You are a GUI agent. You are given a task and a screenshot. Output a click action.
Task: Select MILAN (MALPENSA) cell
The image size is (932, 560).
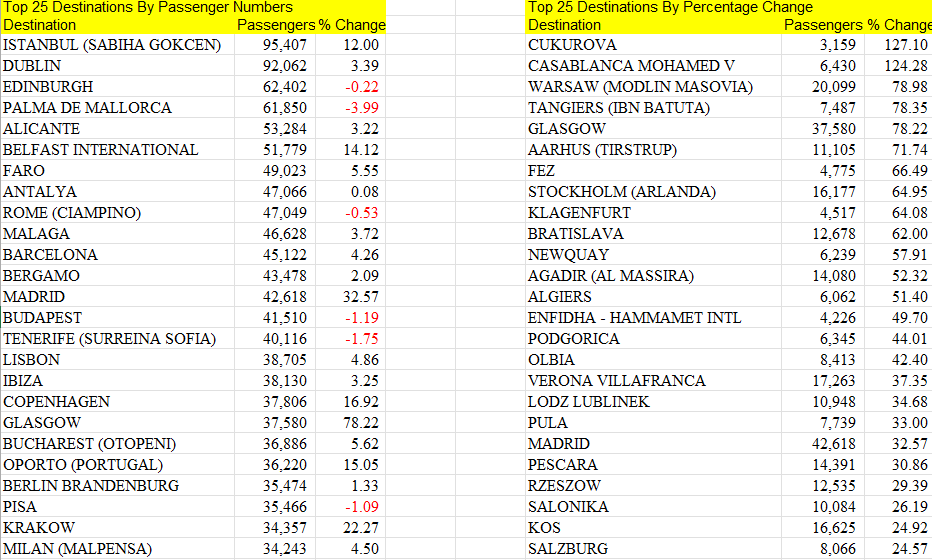pos(117,549)
